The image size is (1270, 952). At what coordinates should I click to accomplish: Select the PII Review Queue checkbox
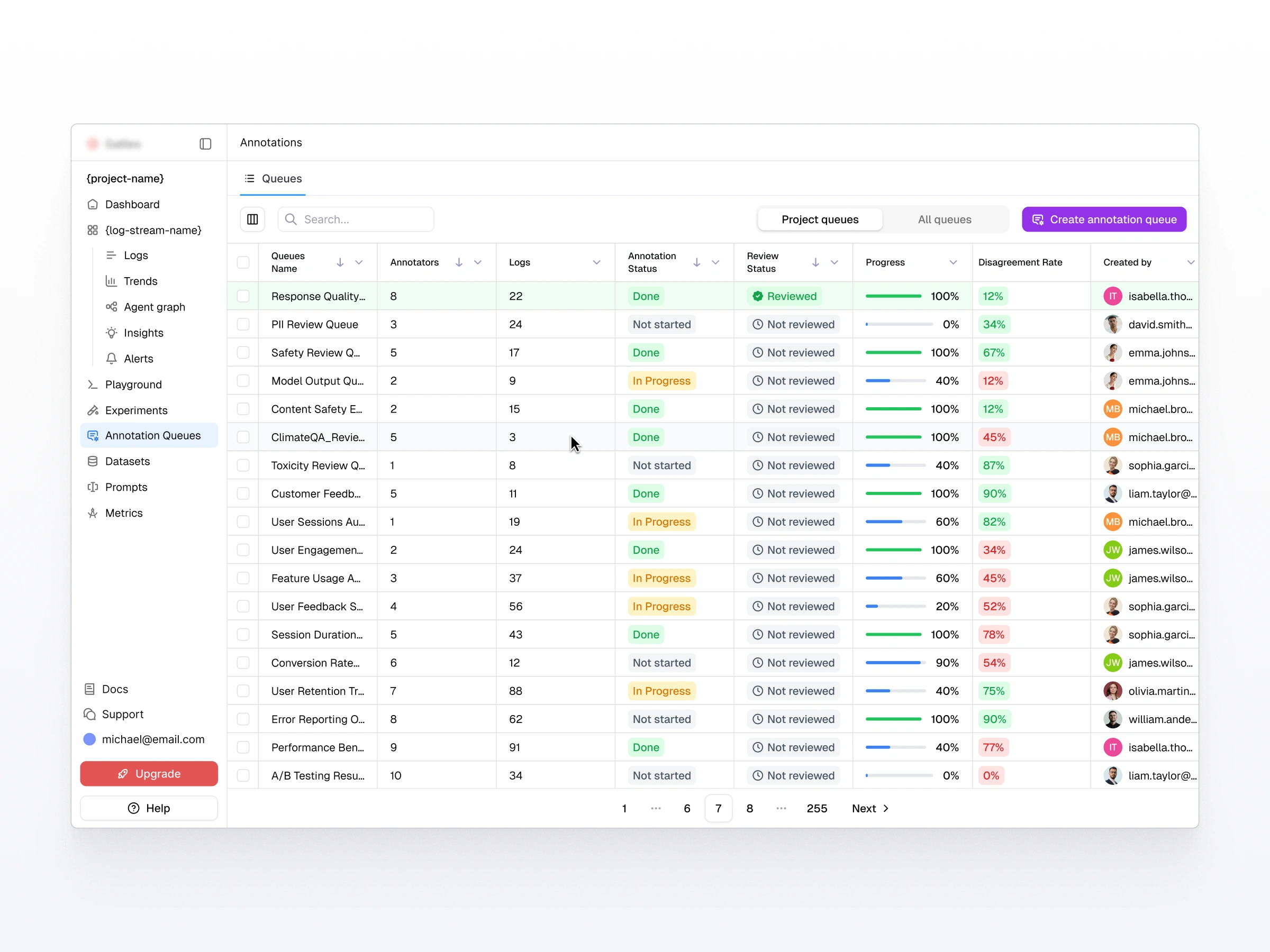243,324
